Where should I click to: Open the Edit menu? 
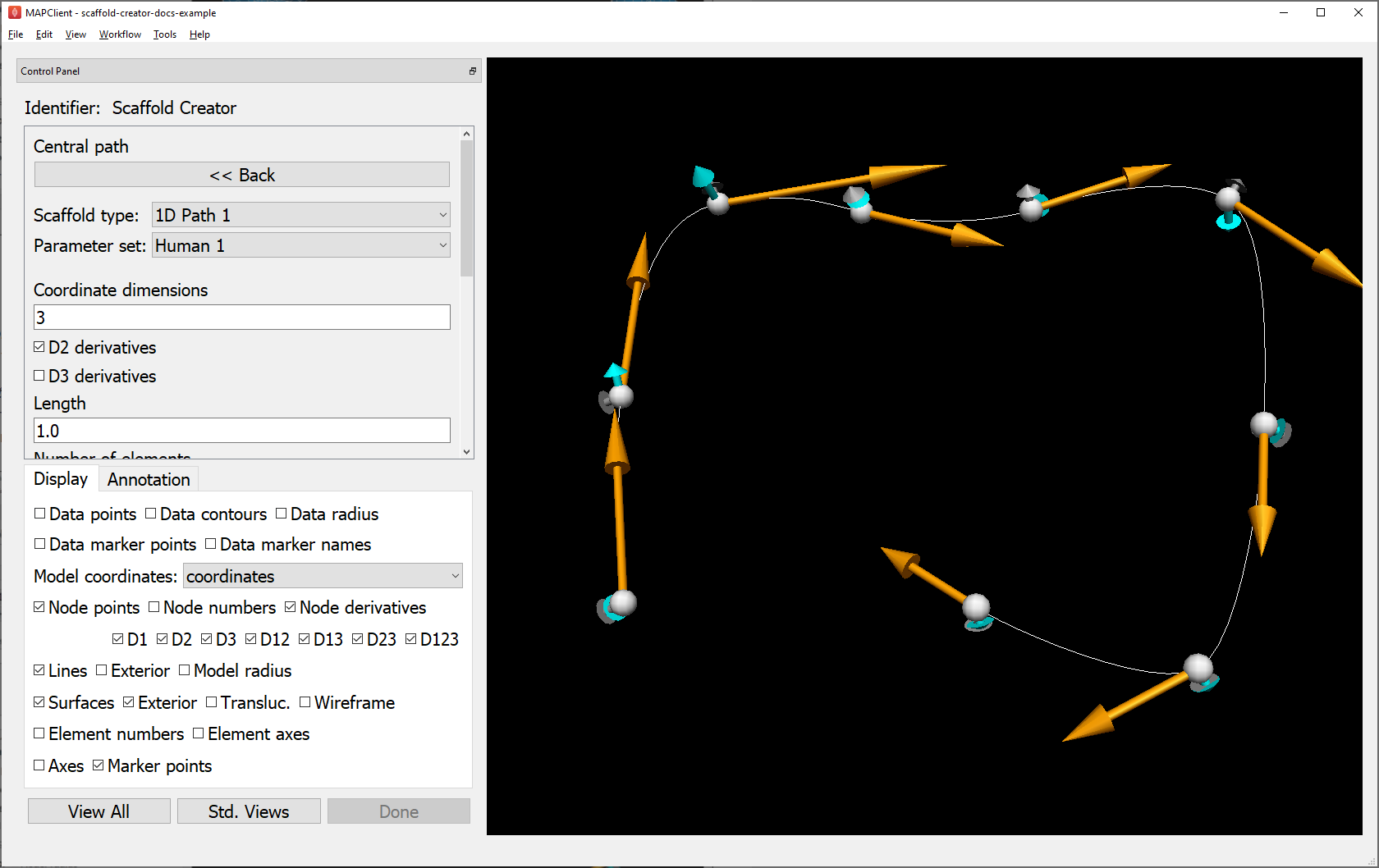[44, 34]
